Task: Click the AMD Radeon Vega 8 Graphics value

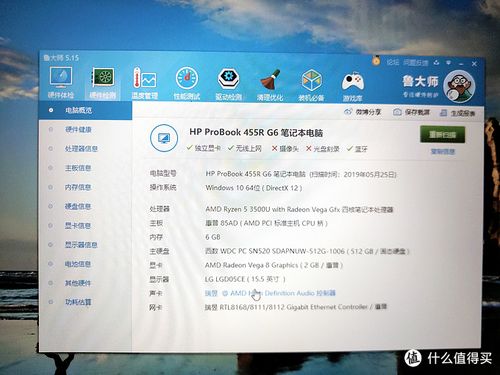Action: [274, 265]
